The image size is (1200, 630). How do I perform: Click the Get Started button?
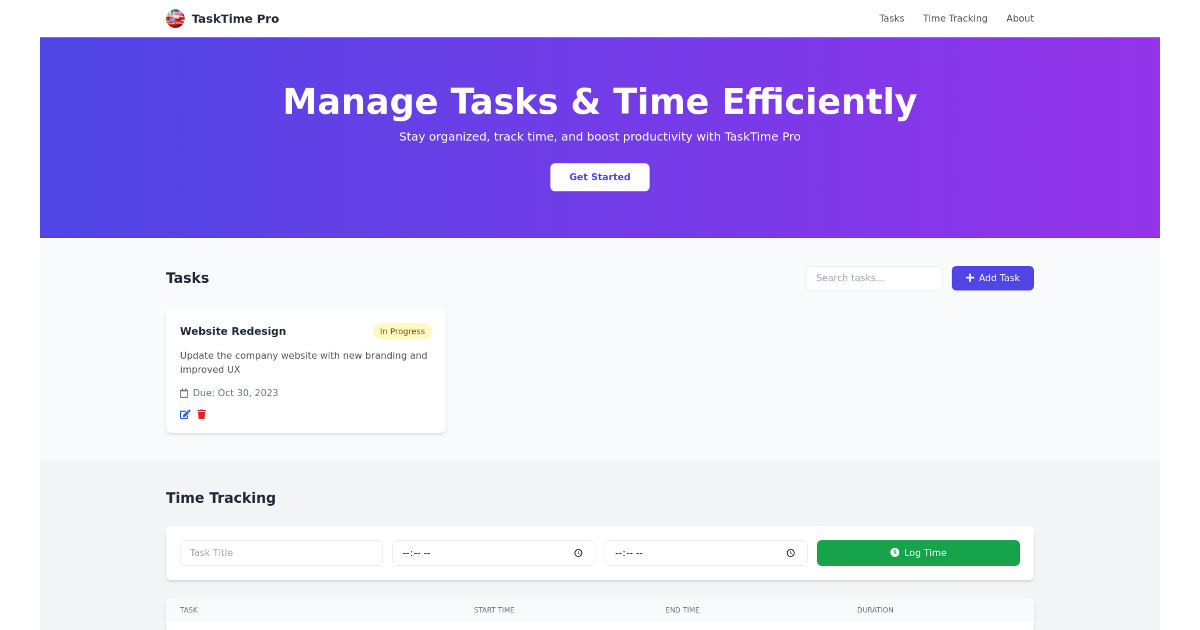(x=599, y=177)
